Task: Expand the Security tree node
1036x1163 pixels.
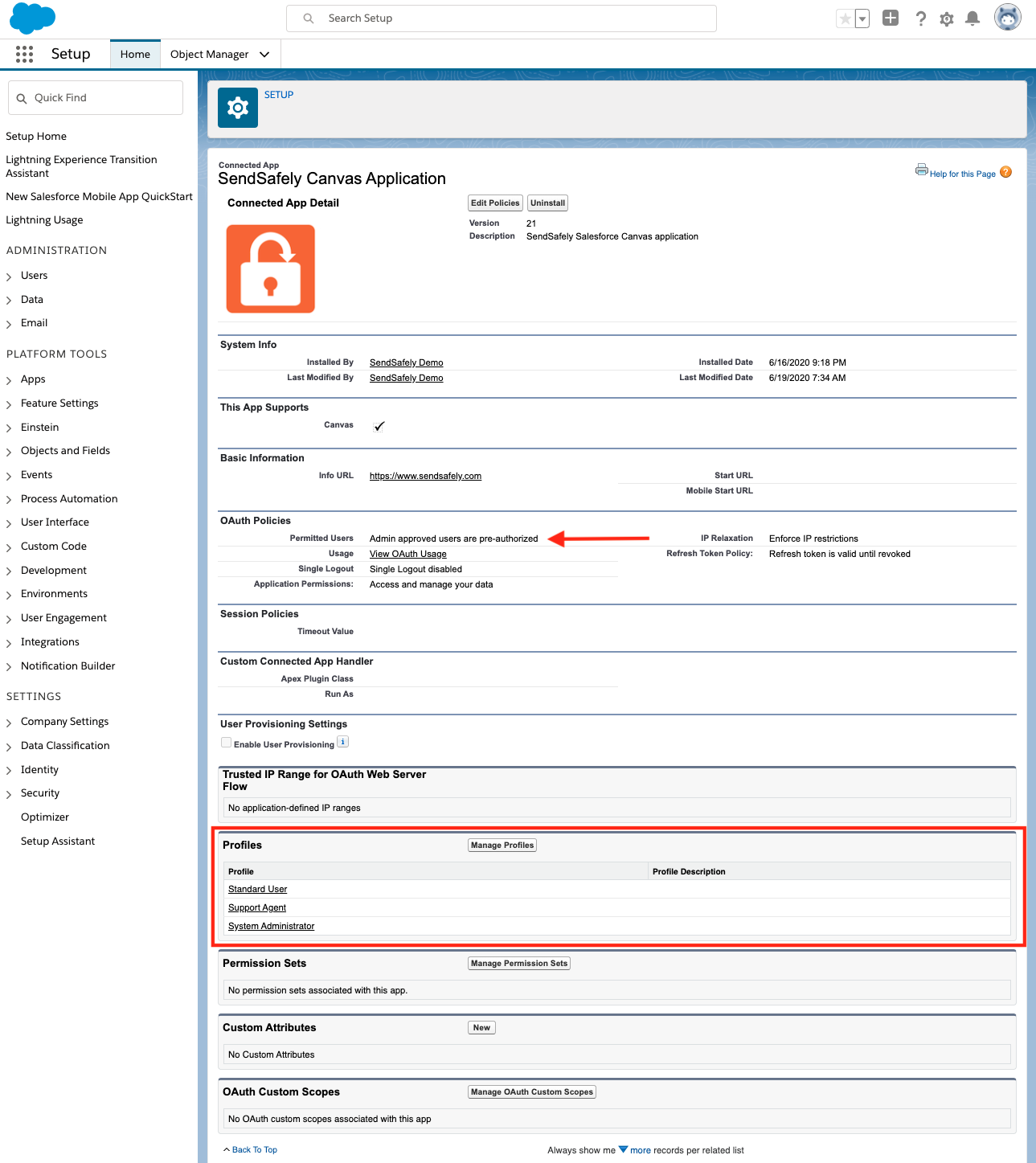Action: click(9, 794)
